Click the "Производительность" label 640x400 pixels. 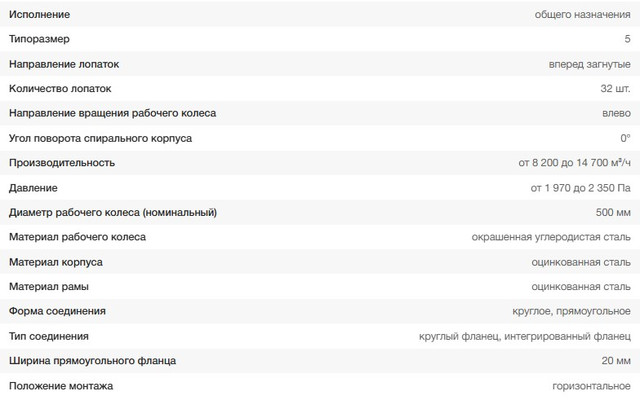pos(61,162)
